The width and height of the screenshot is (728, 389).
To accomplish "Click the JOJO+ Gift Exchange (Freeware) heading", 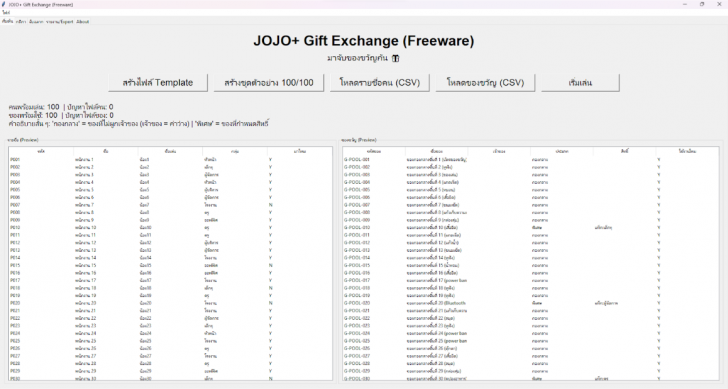I will tap(364, 41).
